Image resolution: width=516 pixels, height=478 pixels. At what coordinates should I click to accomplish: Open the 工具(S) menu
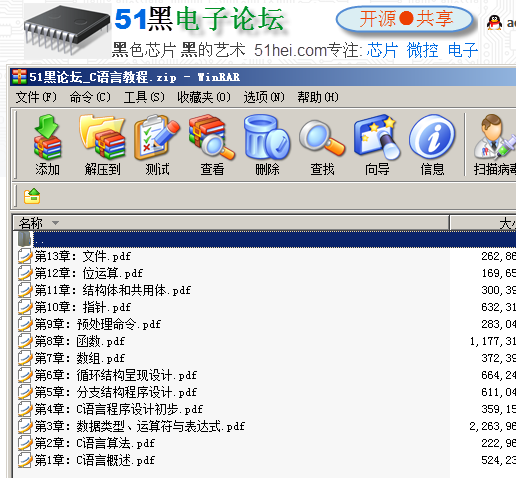144,97
